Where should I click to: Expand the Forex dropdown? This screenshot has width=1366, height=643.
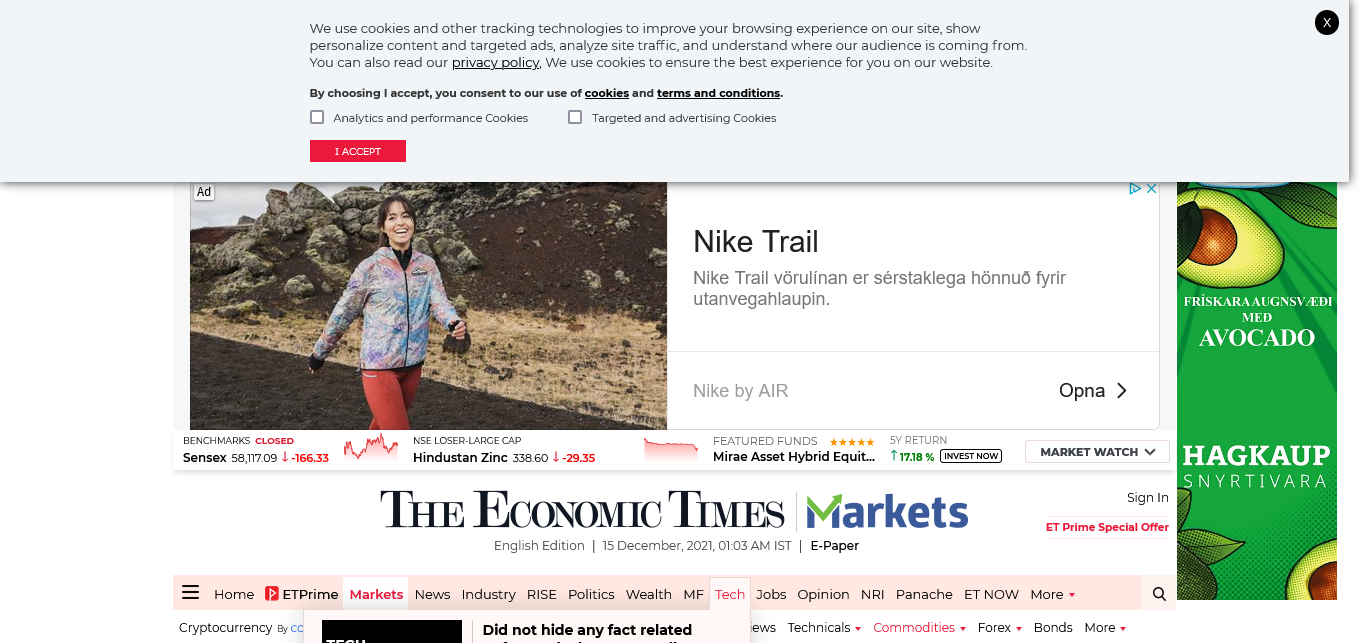coord(999,628)
